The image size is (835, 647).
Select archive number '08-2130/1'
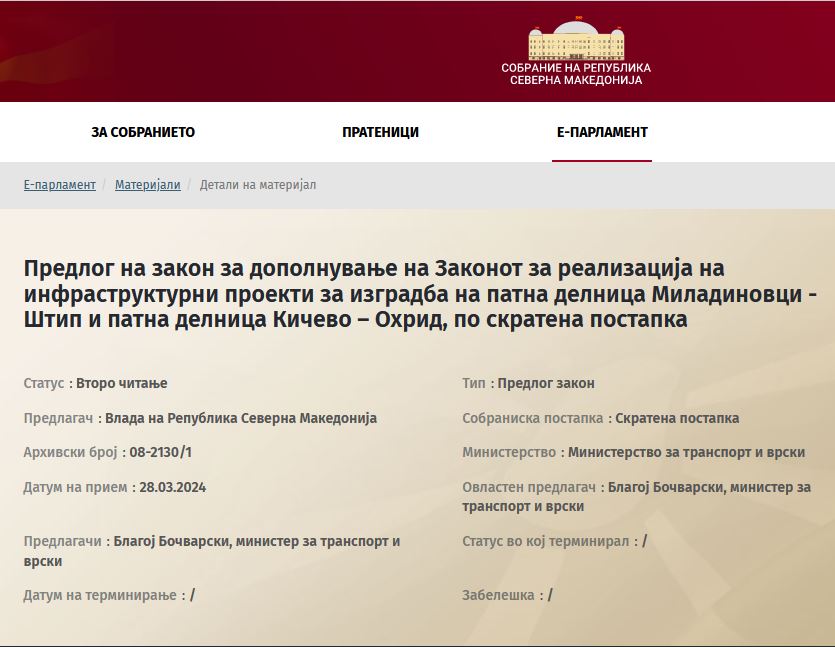(x=160, y=452)
